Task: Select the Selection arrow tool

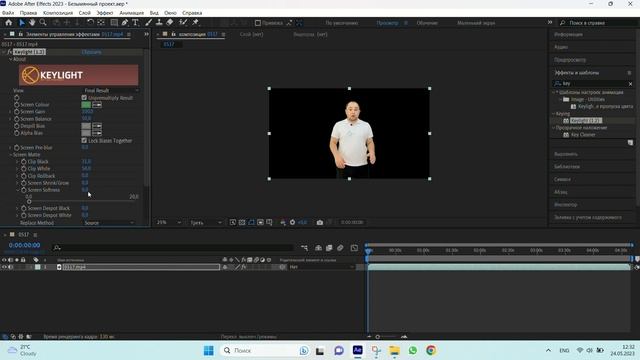Action: (22, 23)
